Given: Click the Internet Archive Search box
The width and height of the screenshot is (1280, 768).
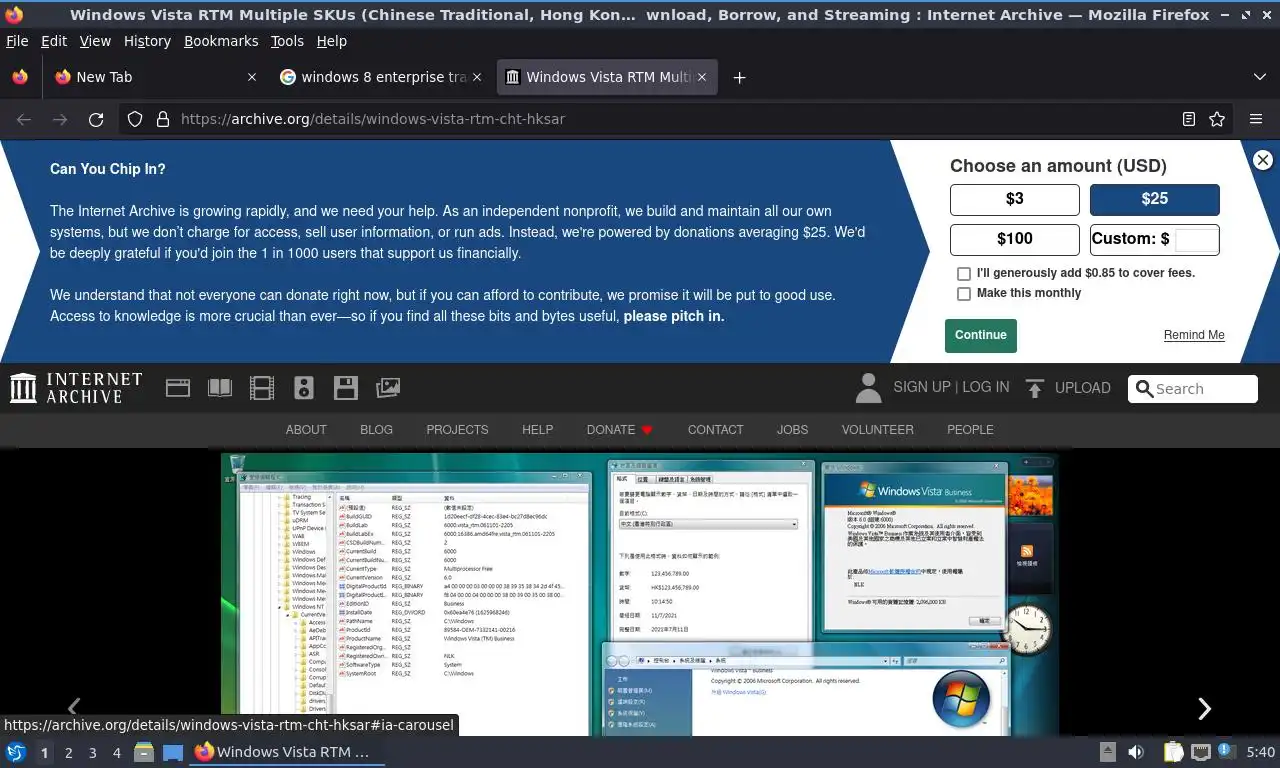Looking at the screenshot, I should (x=1193, y=389).
